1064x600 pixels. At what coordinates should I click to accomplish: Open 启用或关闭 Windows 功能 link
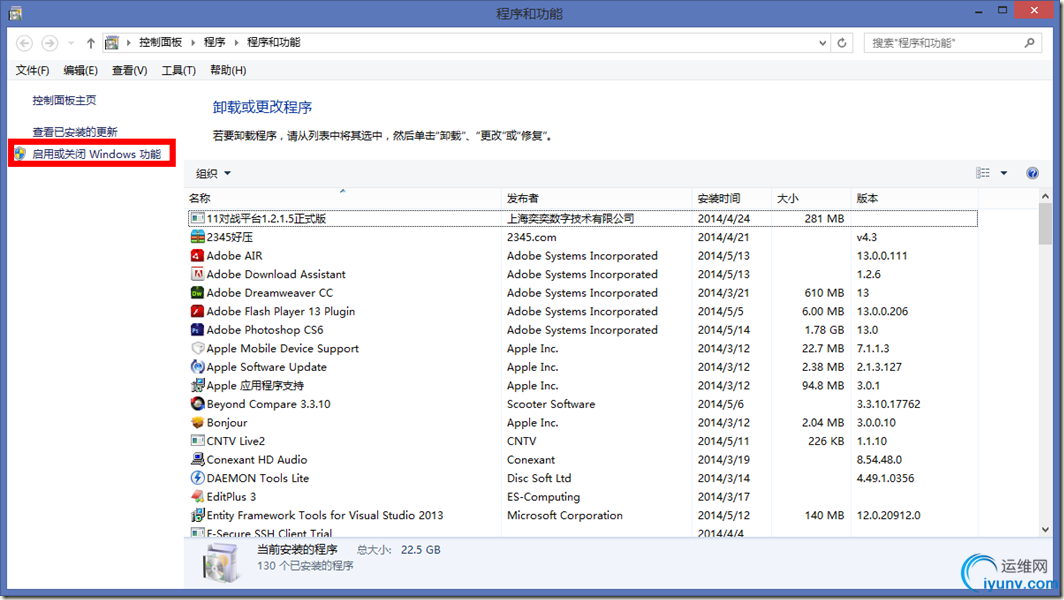97,154
